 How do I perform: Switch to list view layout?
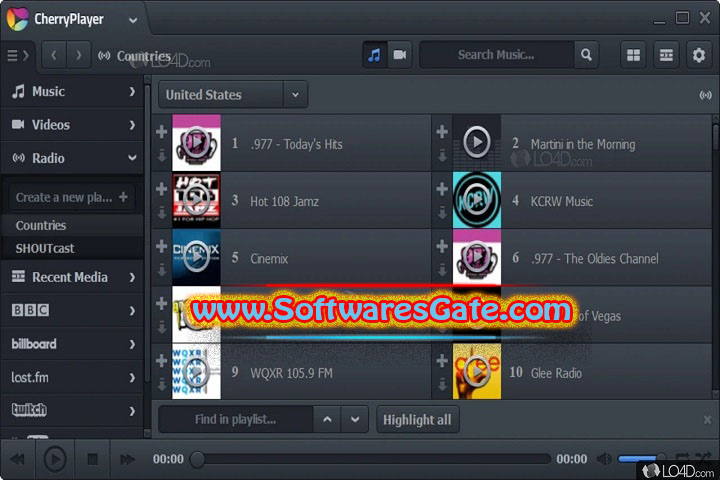tap(666, 55)
